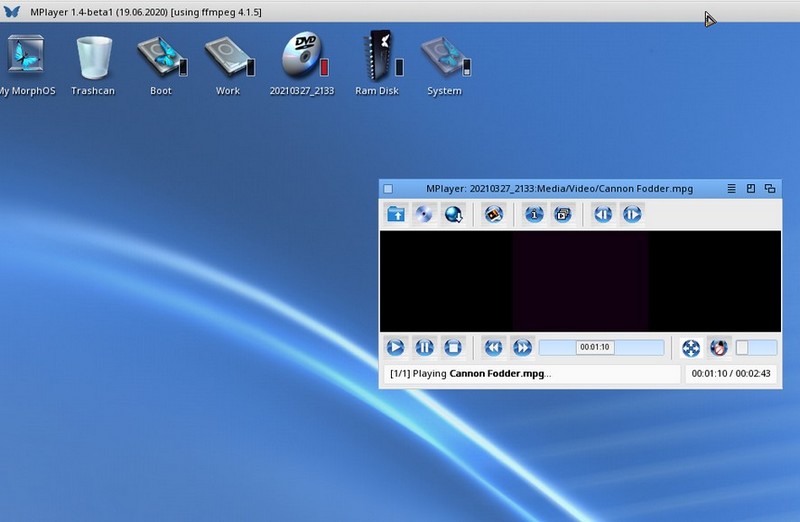Click the Open File folder icon

click(396, 214)
